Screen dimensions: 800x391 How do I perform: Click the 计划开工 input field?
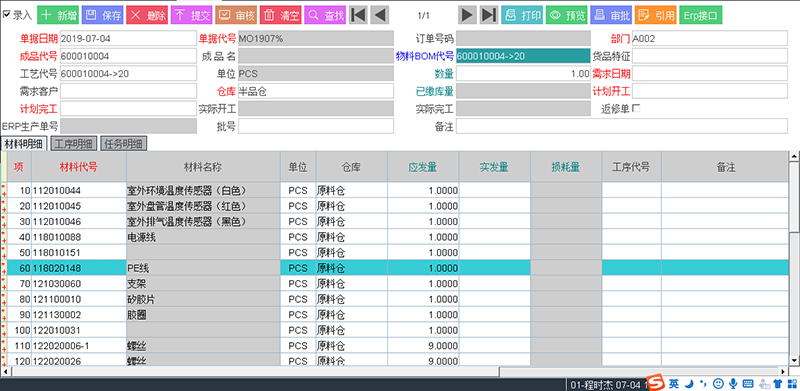click(710, 91)
